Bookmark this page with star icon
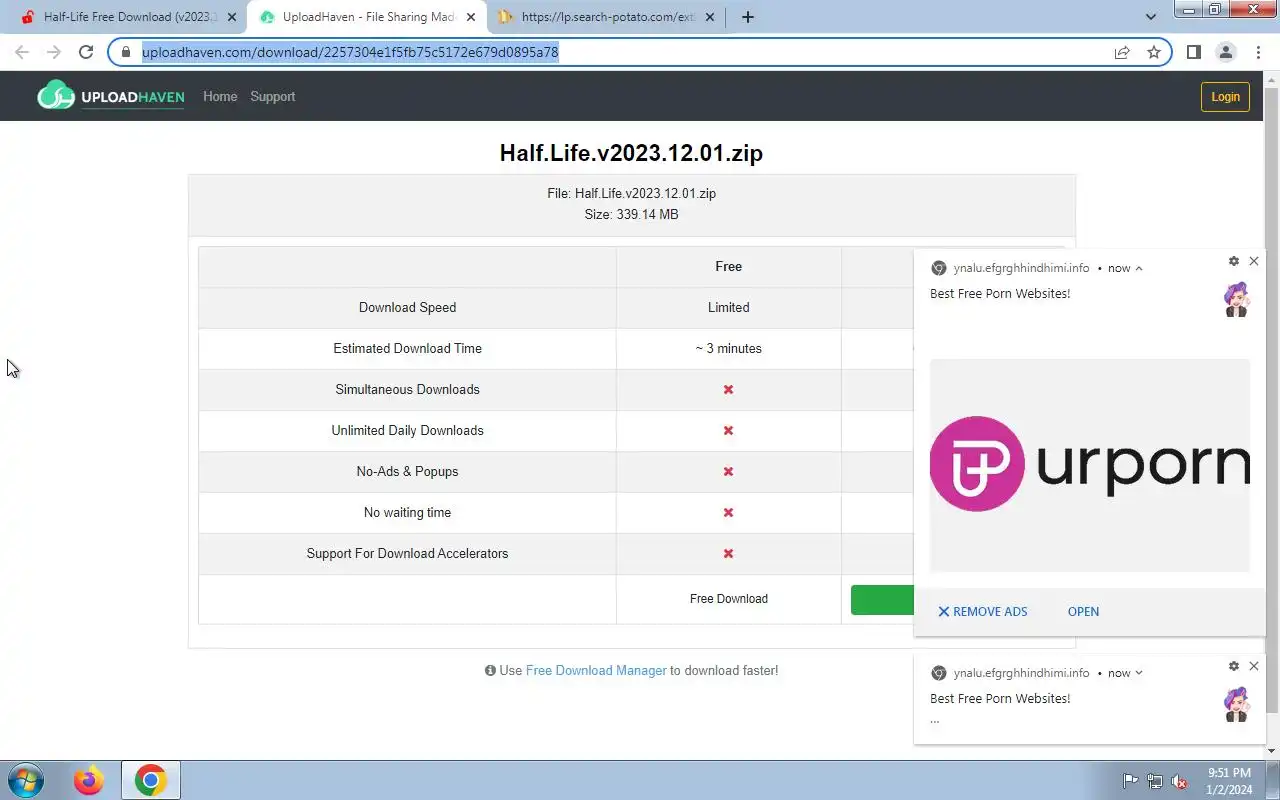The width and height of the screenshot is (1280, 800). click(x=1154, y=52)
